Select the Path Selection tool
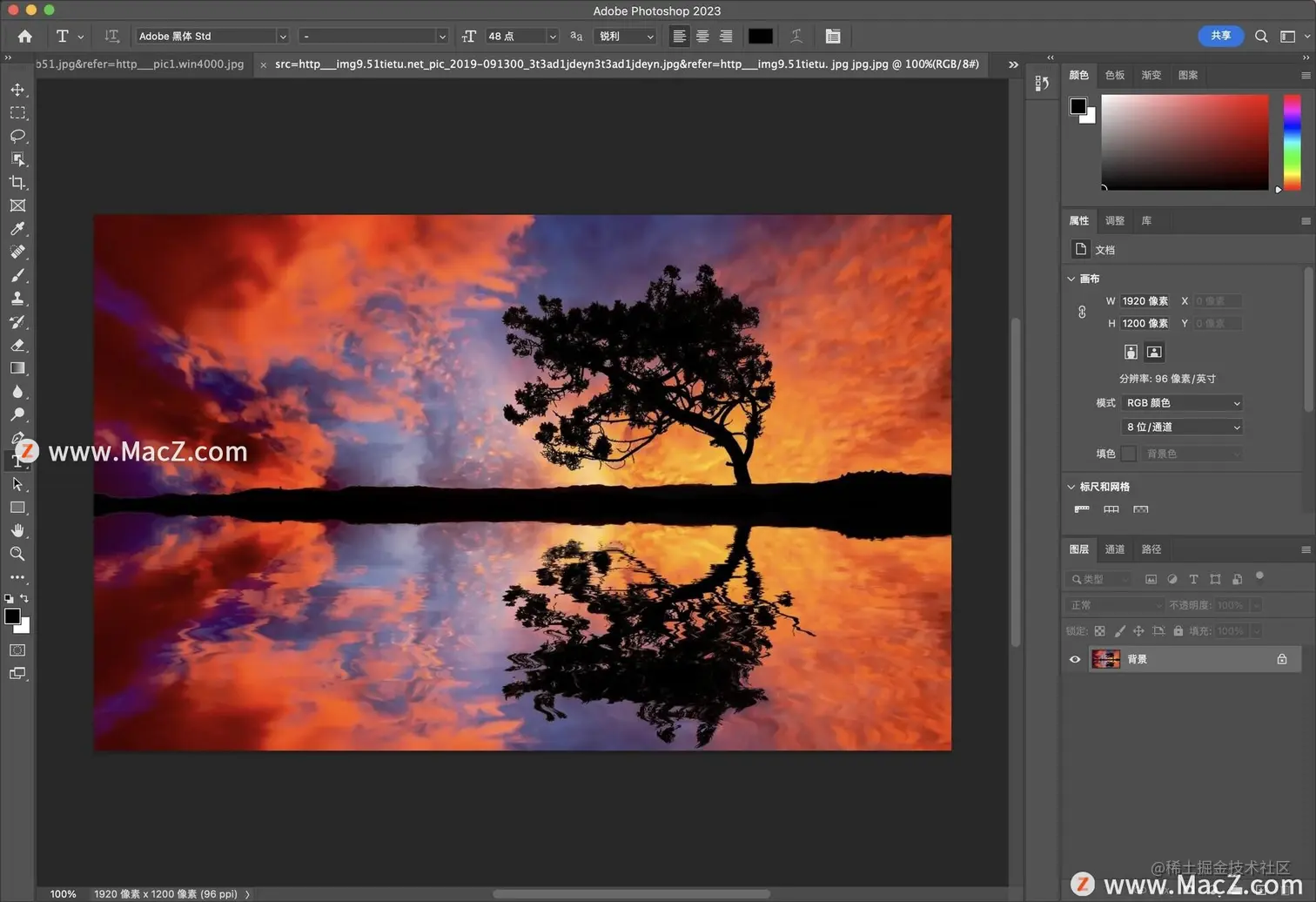This screenshot has width=1316, height=902. click(17, 484)
